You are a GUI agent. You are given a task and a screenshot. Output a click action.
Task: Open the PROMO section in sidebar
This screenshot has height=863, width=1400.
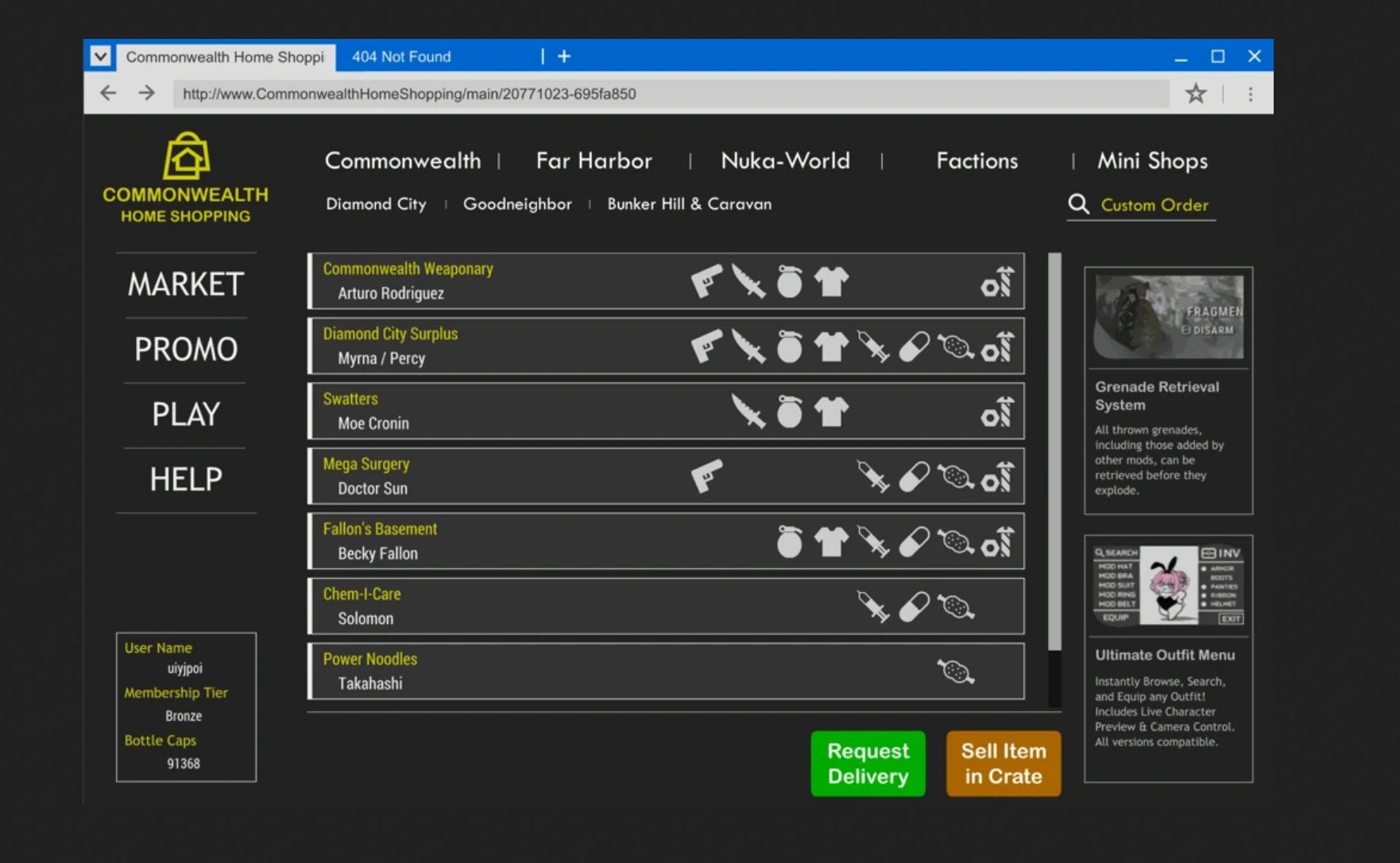[x=186, y=350]
